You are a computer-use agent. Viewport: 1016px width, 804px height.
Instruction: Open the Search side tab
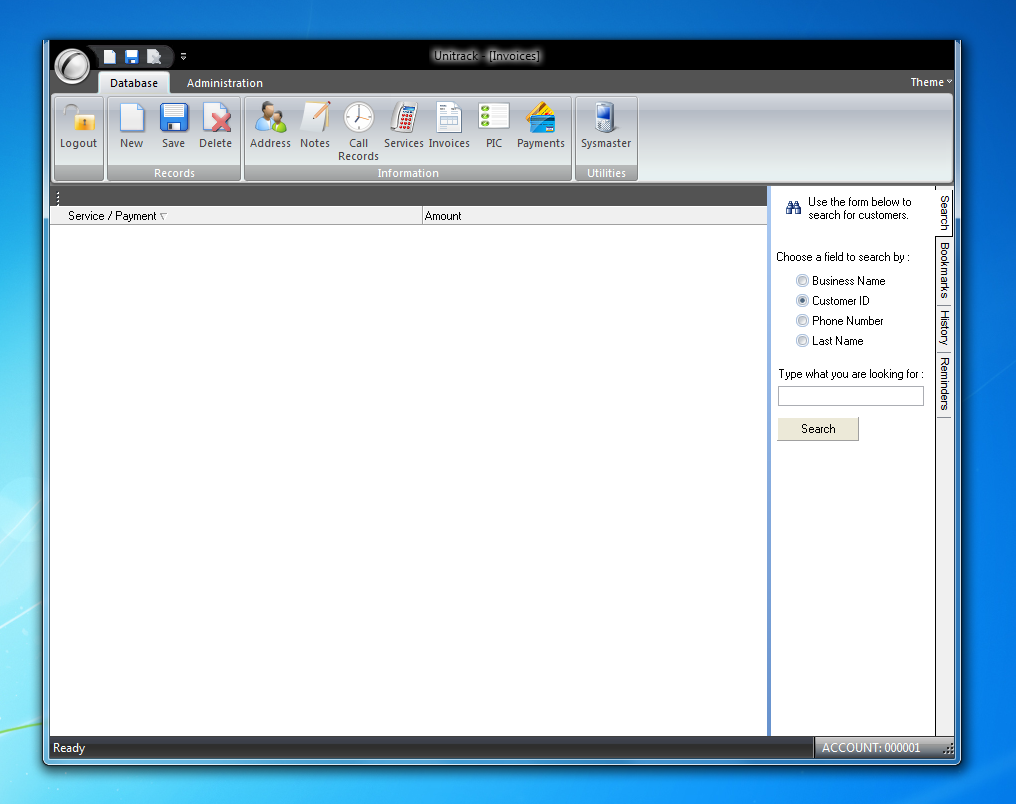(x=945, y=212)
